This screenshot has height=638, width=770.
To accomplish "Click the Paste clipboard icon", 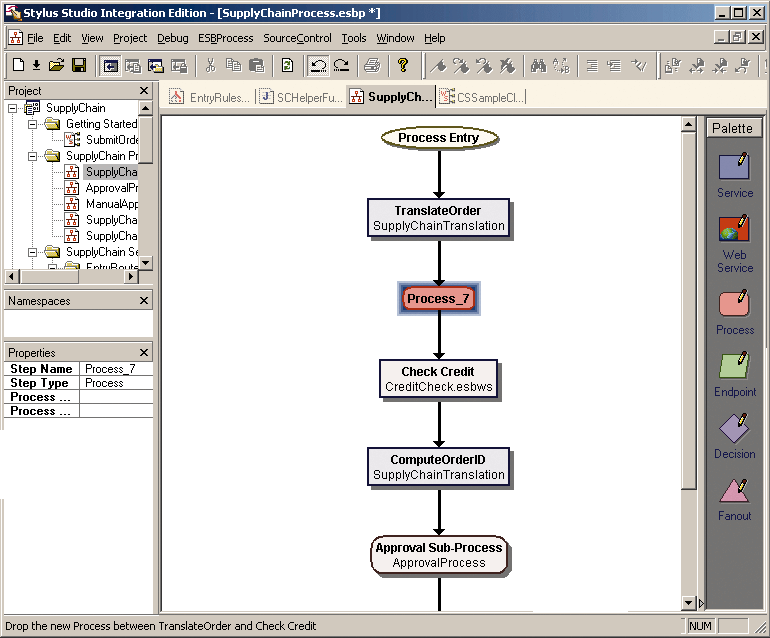I will tap(256, 65).
